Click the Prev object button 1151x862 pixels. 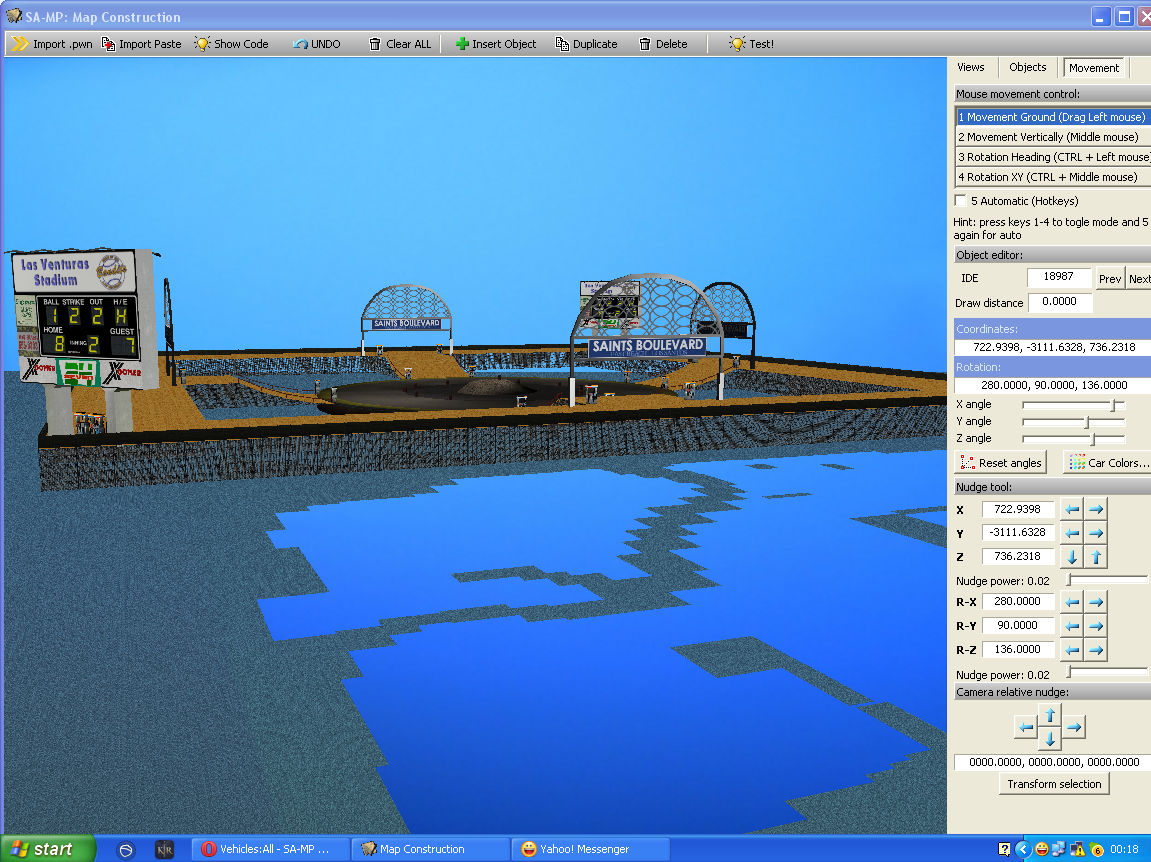[1110, 278]
